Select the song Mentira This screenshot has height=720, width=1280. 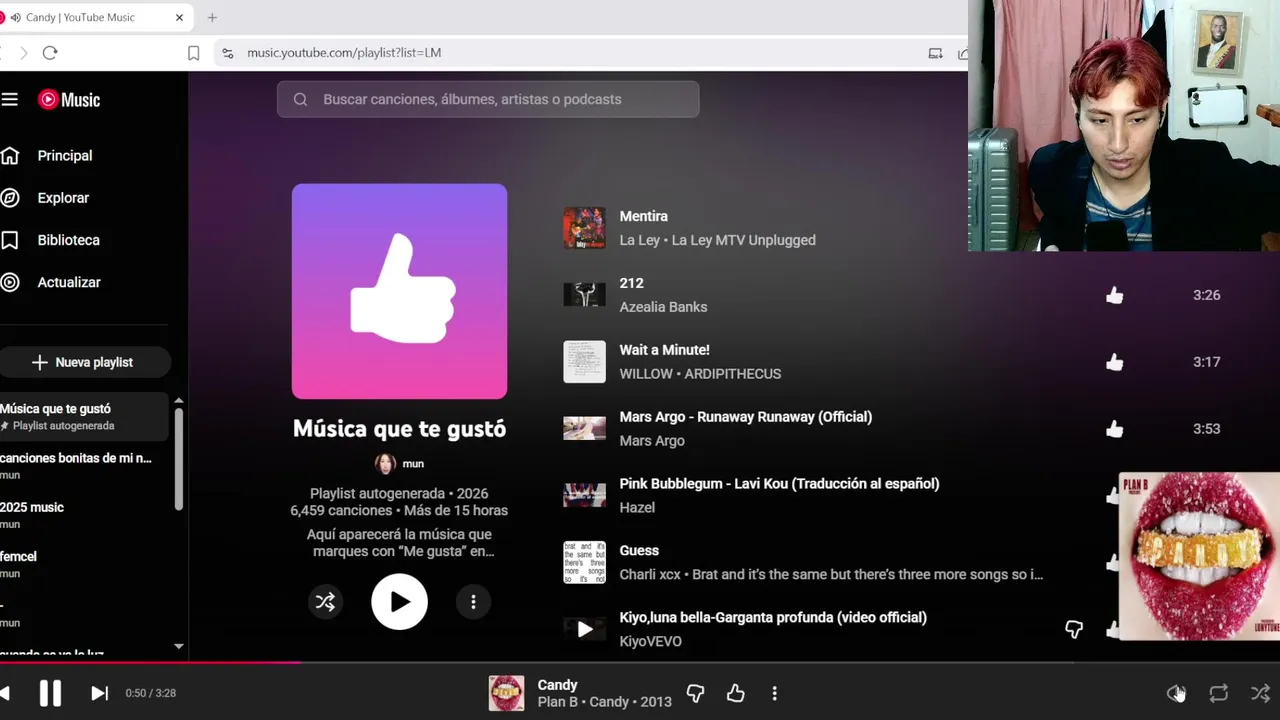coord(643,216)
